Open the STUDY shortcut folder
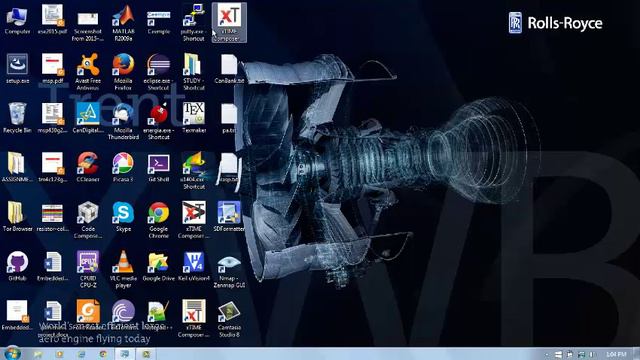This screenshot has height=360, width=640. (194, 72)
